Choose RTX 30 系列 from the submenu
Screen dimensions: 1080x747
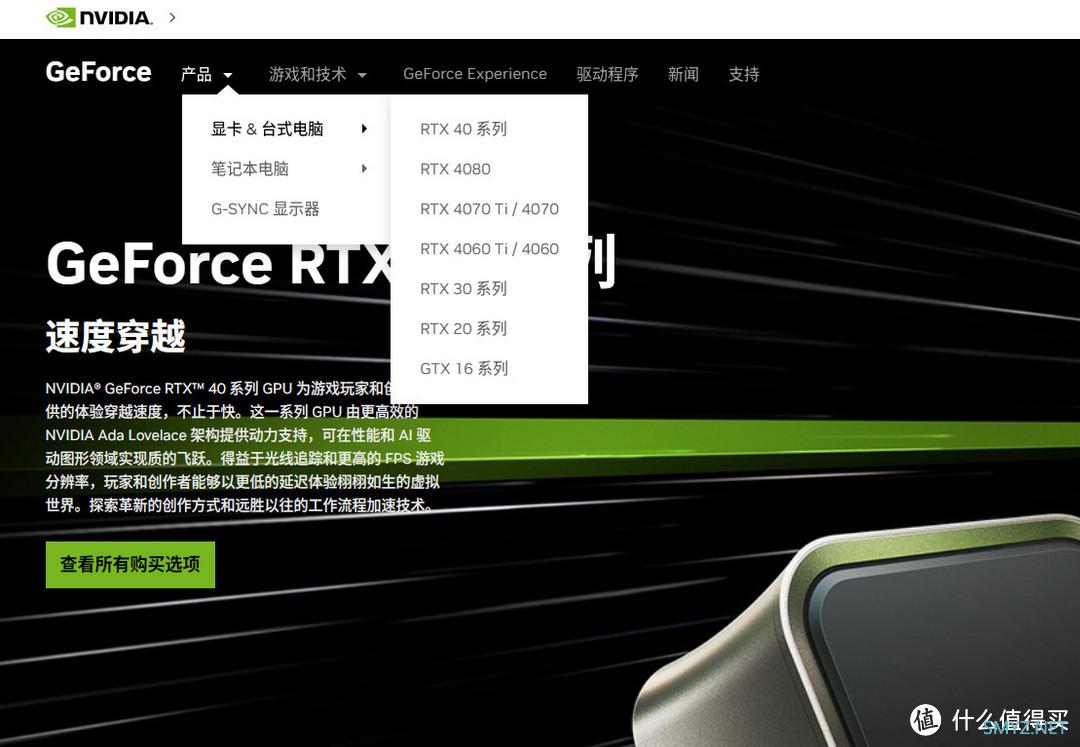[464, 288]
